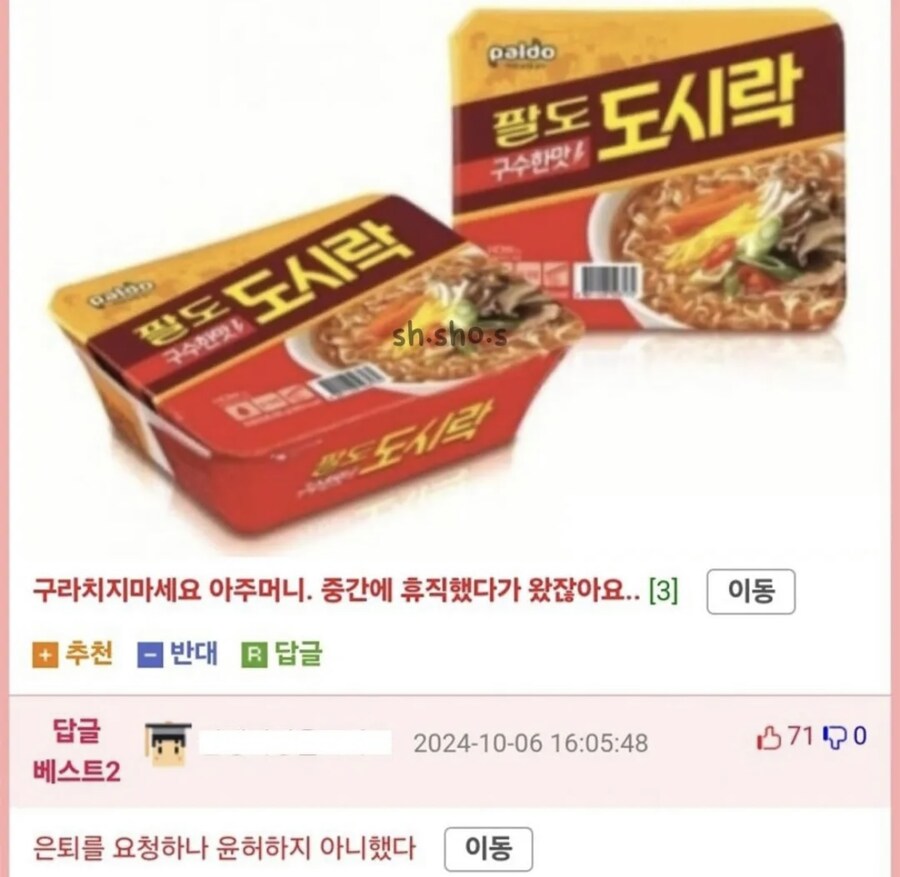Image resolution: width=900 pixels, height=877 pixels.
Task: Click the 은퇴를 요청하나 윤허하지 아니했다 comment text
Action: 224,848
